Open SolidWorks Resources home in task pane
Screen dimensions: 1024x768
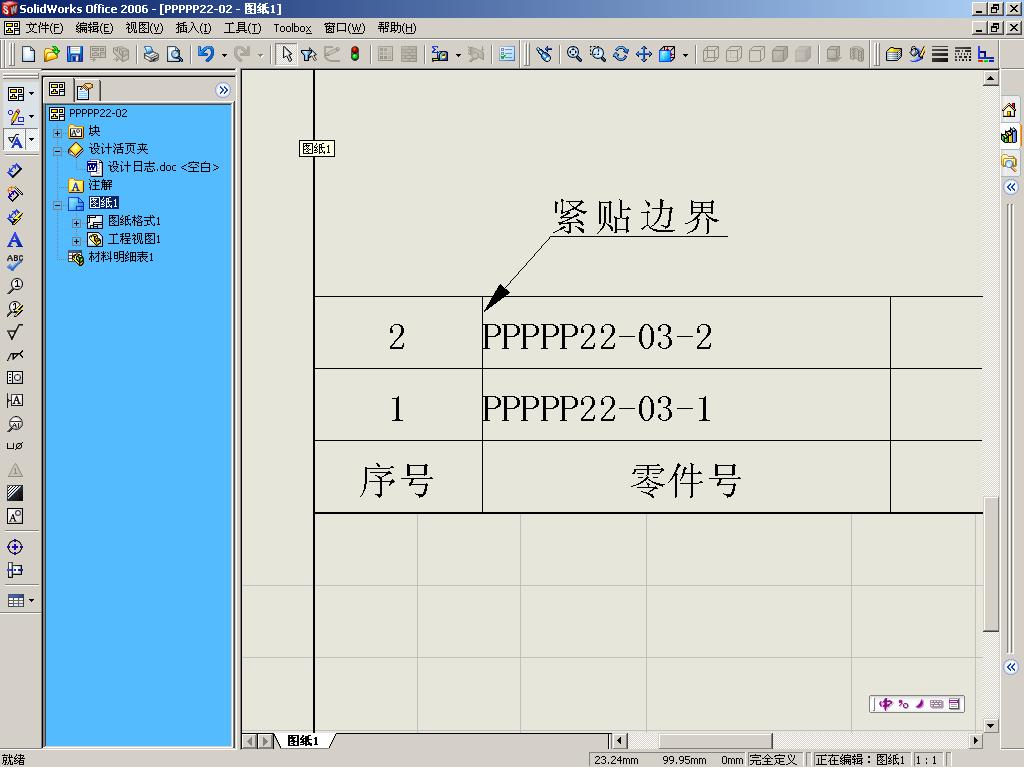[x=1009, y=110]
